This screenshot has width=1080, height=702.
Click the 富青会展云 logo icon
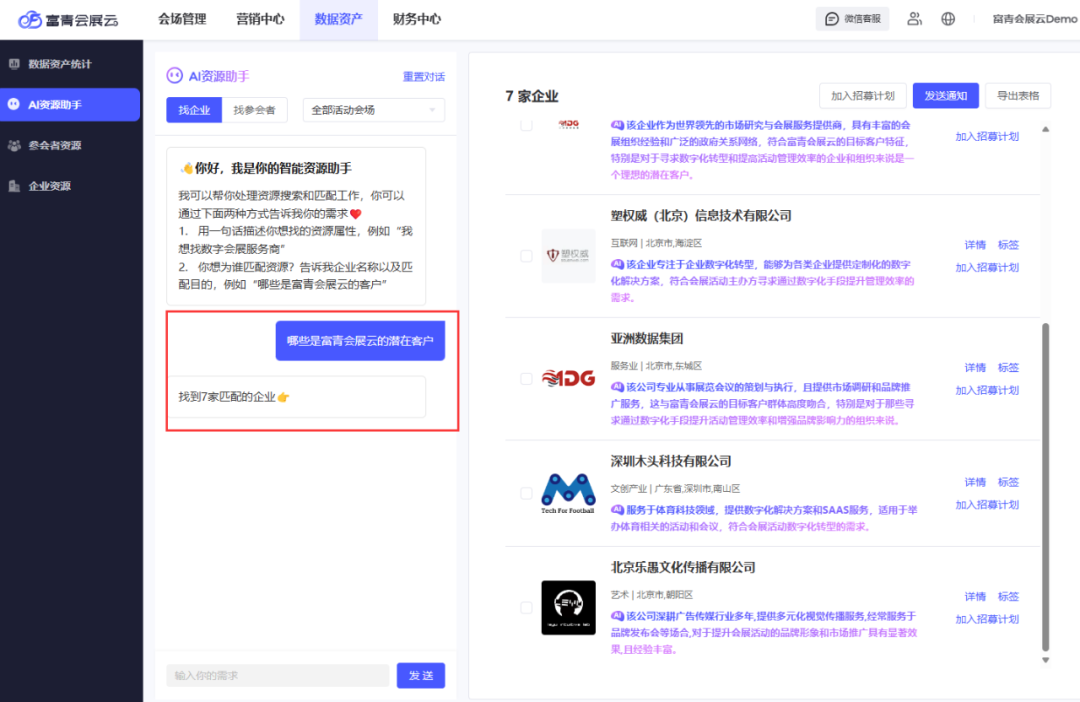(30, 19)
